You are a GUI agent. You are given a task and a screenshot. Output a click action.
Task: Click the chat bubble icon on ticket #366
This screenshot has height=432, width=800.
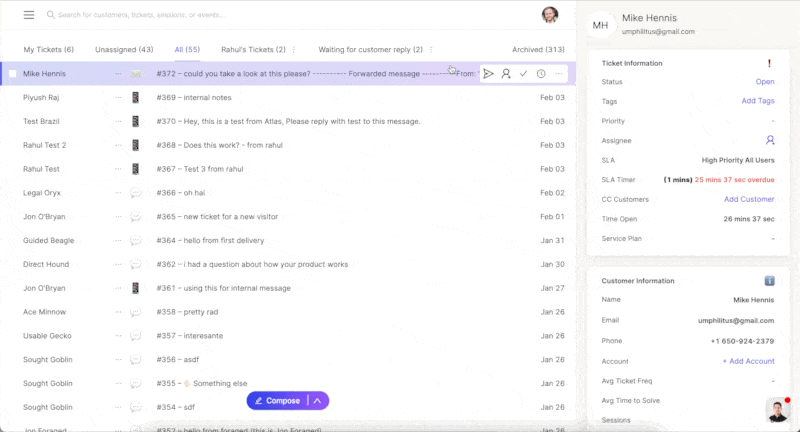[x=135, y=193]
